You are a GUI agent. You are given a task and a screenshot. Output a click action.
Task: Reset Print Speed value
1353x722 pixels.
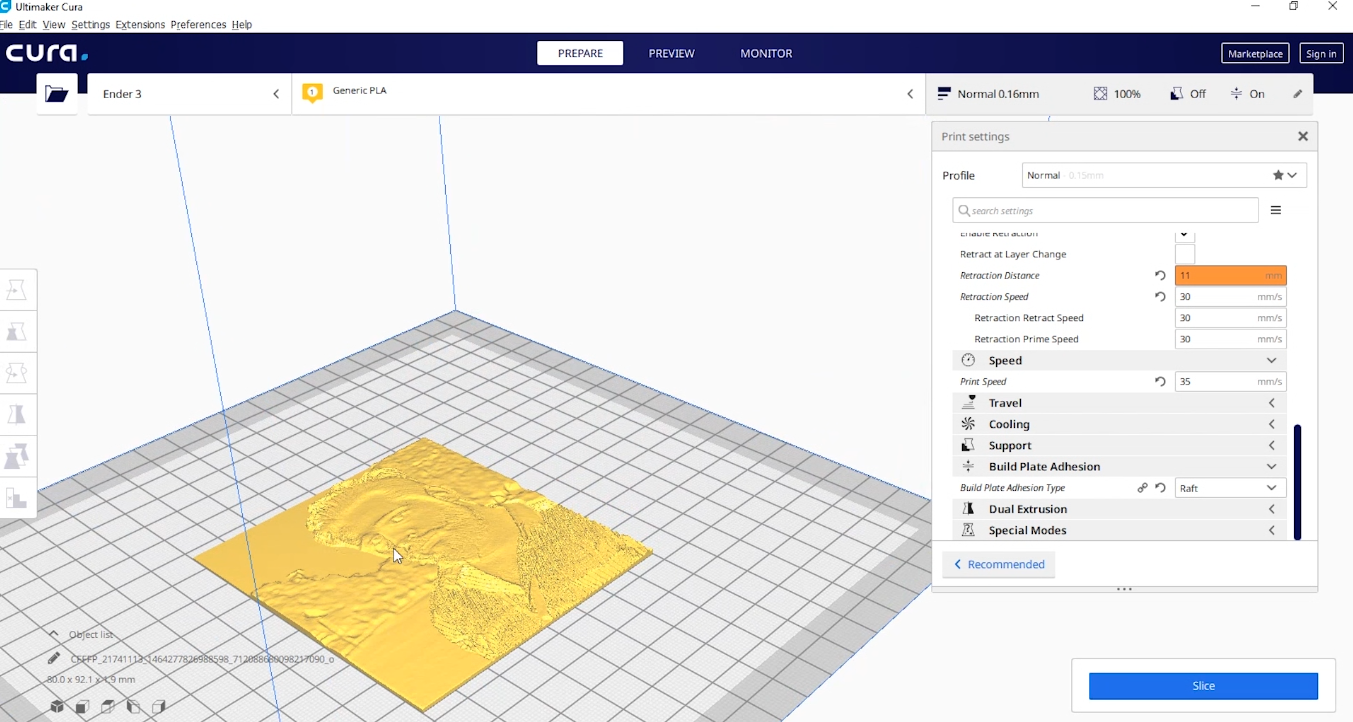pos(1160,381)
